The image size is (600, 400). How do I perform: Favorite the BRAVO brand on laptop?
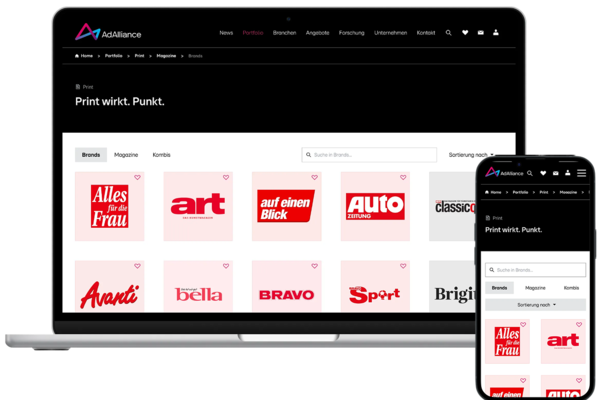[x=315, y=266]
